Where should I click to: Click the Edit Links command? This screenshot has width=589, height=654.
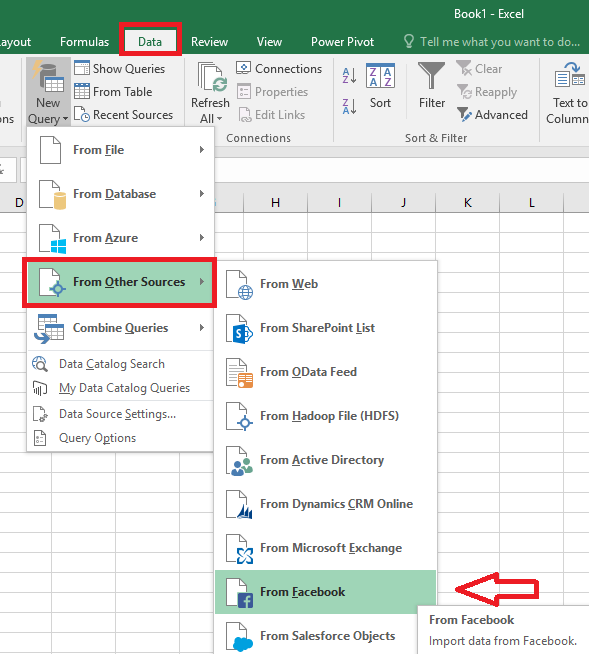pyautogui.click(x=271, y=115)
